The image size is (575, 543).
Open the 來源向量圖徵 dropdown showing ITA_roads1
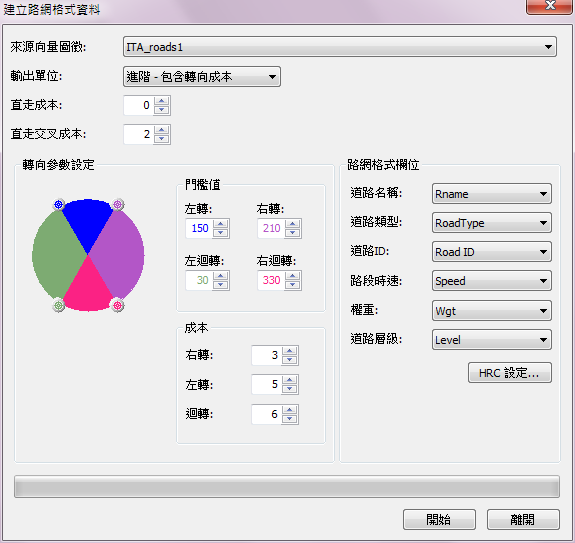coord(340,47)
